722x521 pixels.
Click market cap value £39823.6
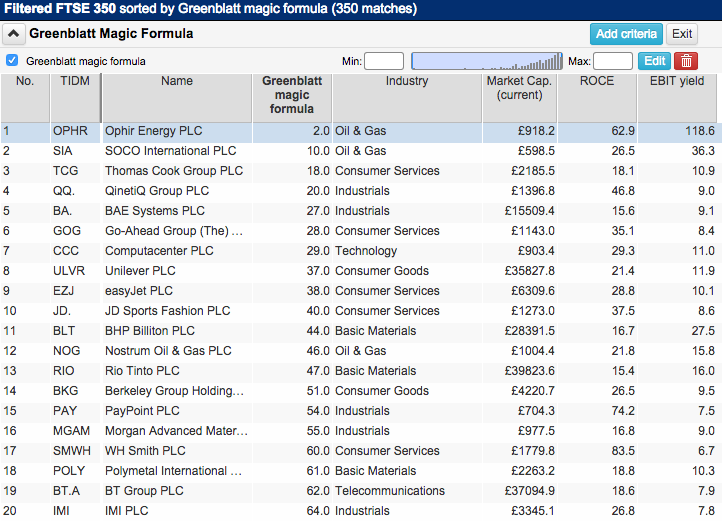click(x=530, y=371)
